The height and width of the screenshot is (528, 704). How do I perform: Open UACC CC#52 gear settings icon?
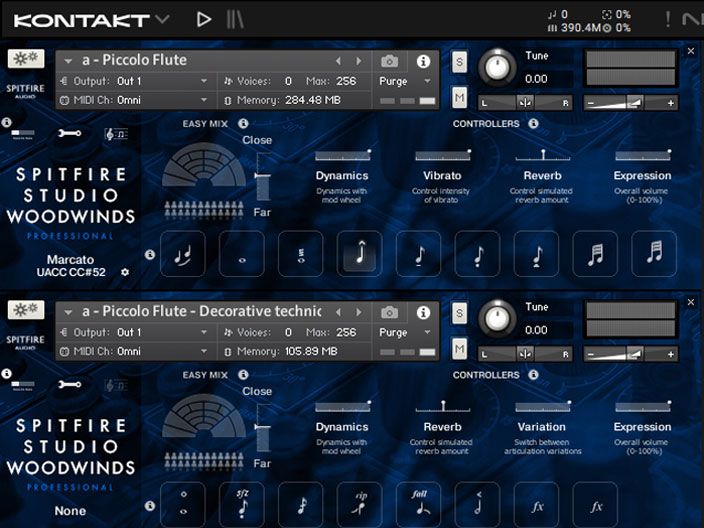point(125,273)
